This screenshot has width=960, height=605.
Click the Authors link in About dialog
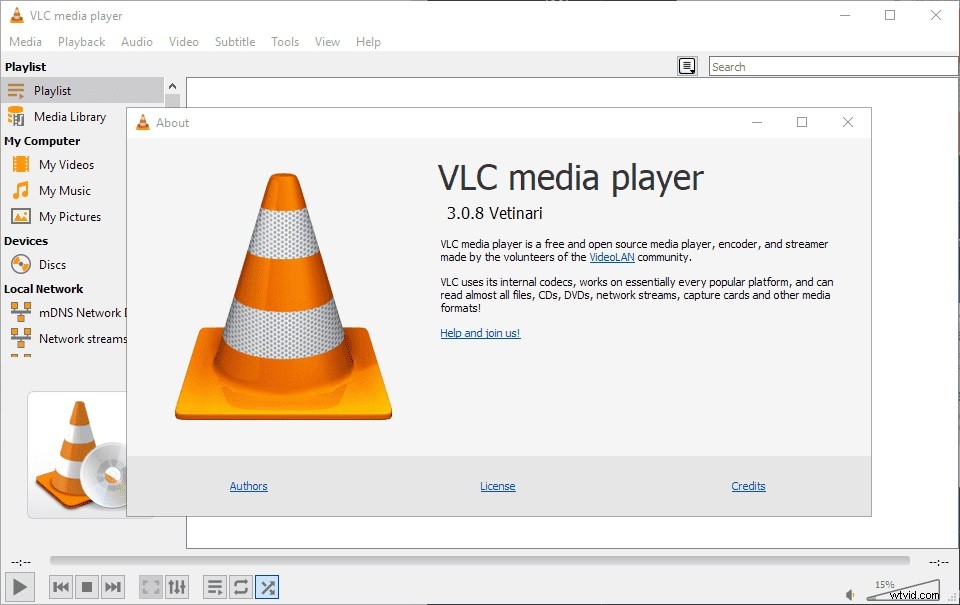pyautogui.click(x=248, y=486)
